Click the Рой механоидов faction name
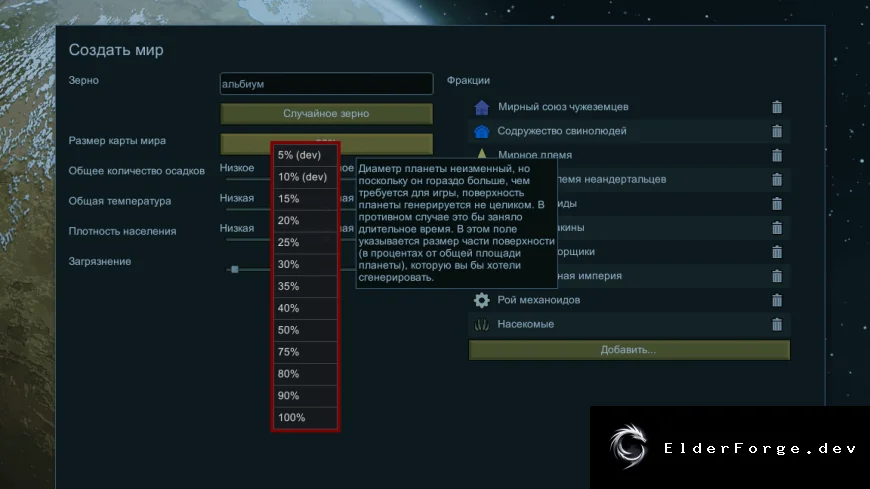 (x=539, y=300)
